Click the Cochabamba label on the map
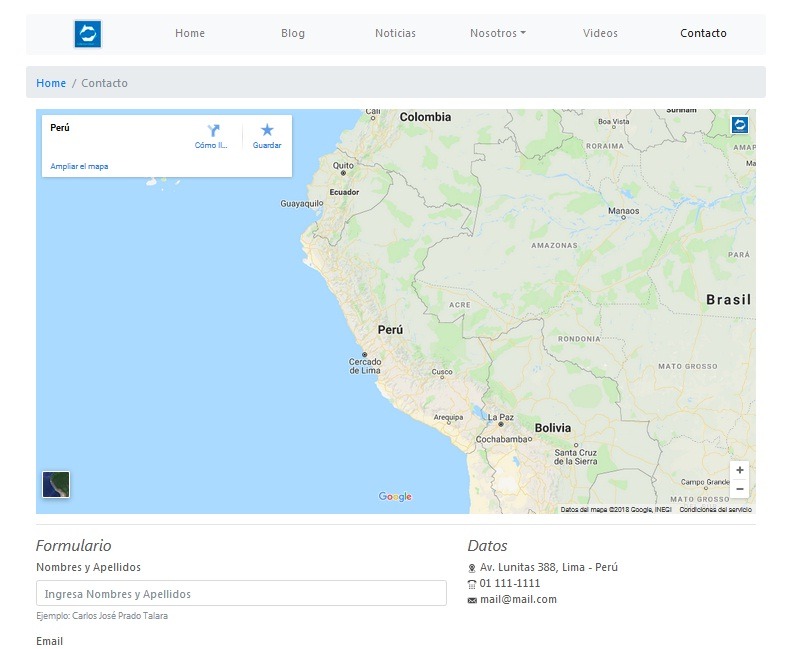This screenshot has height=649, width=811. [503, 440]
